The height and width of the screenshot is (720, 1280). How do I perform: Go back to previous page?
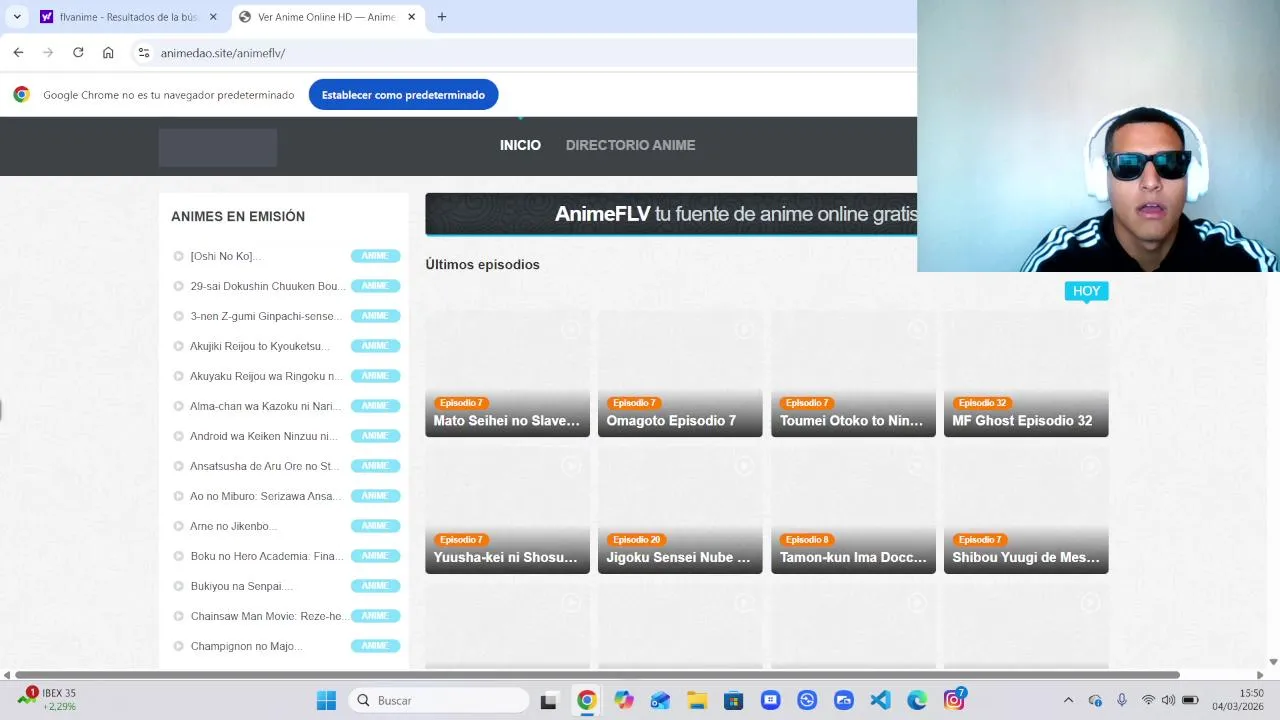(x=18, y=53)
